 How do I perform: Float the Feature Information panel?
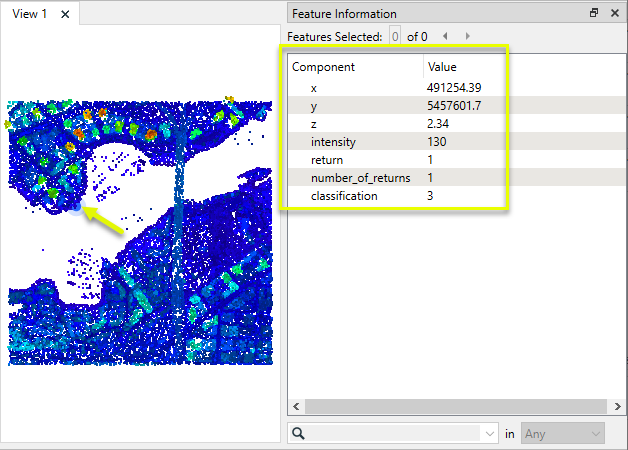[x=594, y=13]
